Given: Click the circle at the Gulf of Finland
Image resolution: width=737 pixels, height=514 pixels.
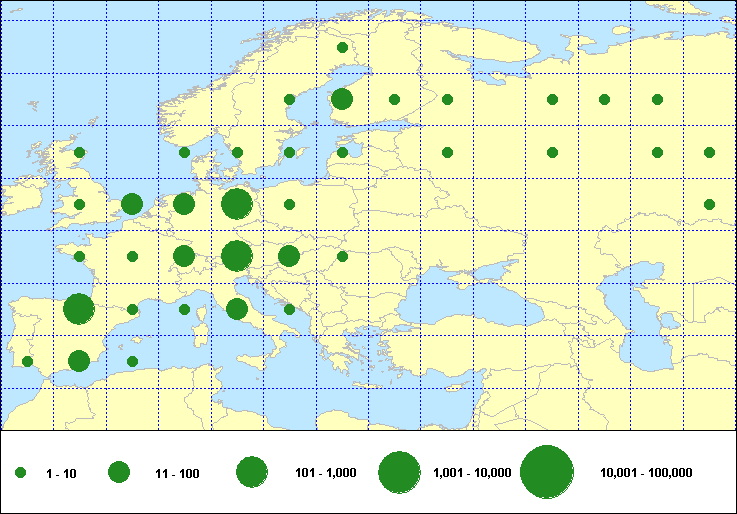Looking at the screenshot, I should (x=342, y=99).
